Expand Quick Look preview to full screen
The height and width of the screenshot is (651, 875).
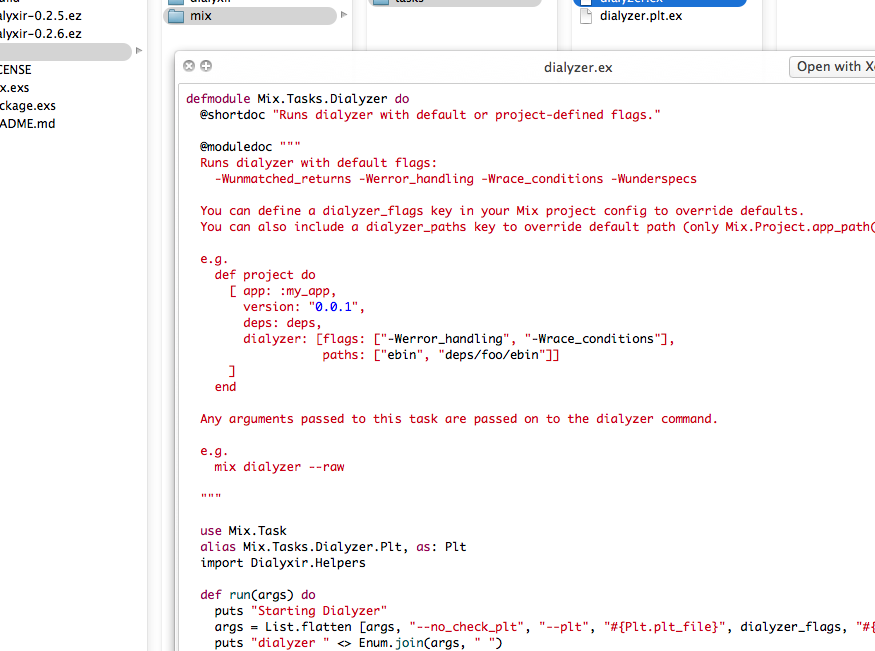click(x=206, y=66)
